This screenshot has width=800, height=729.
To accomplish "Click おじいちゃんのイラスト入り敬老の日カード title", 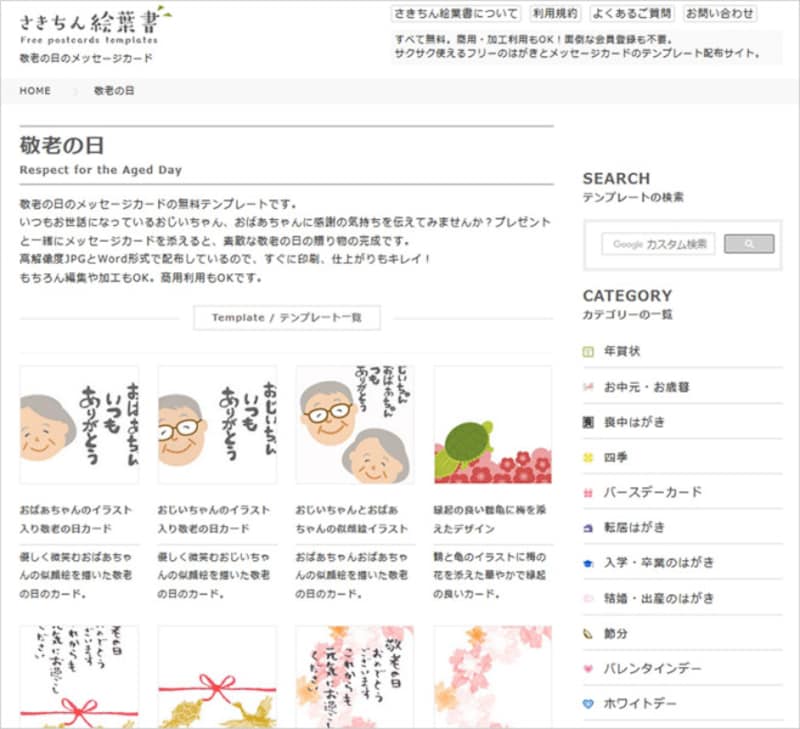I will pos(214,519).
